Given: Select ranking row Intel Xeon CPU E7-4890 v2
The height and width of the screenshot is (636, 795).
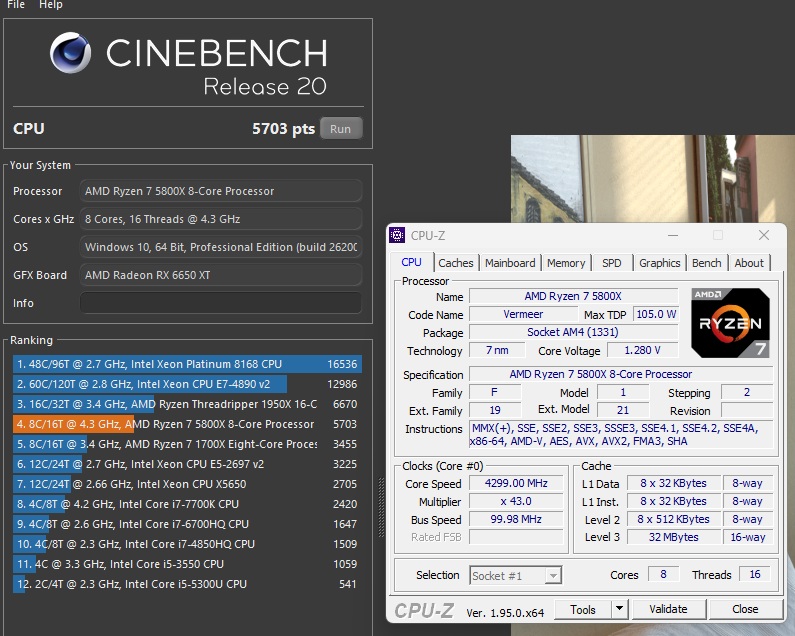Looking at the screenshot, I should pyautogui.click(x=187, y=384).
